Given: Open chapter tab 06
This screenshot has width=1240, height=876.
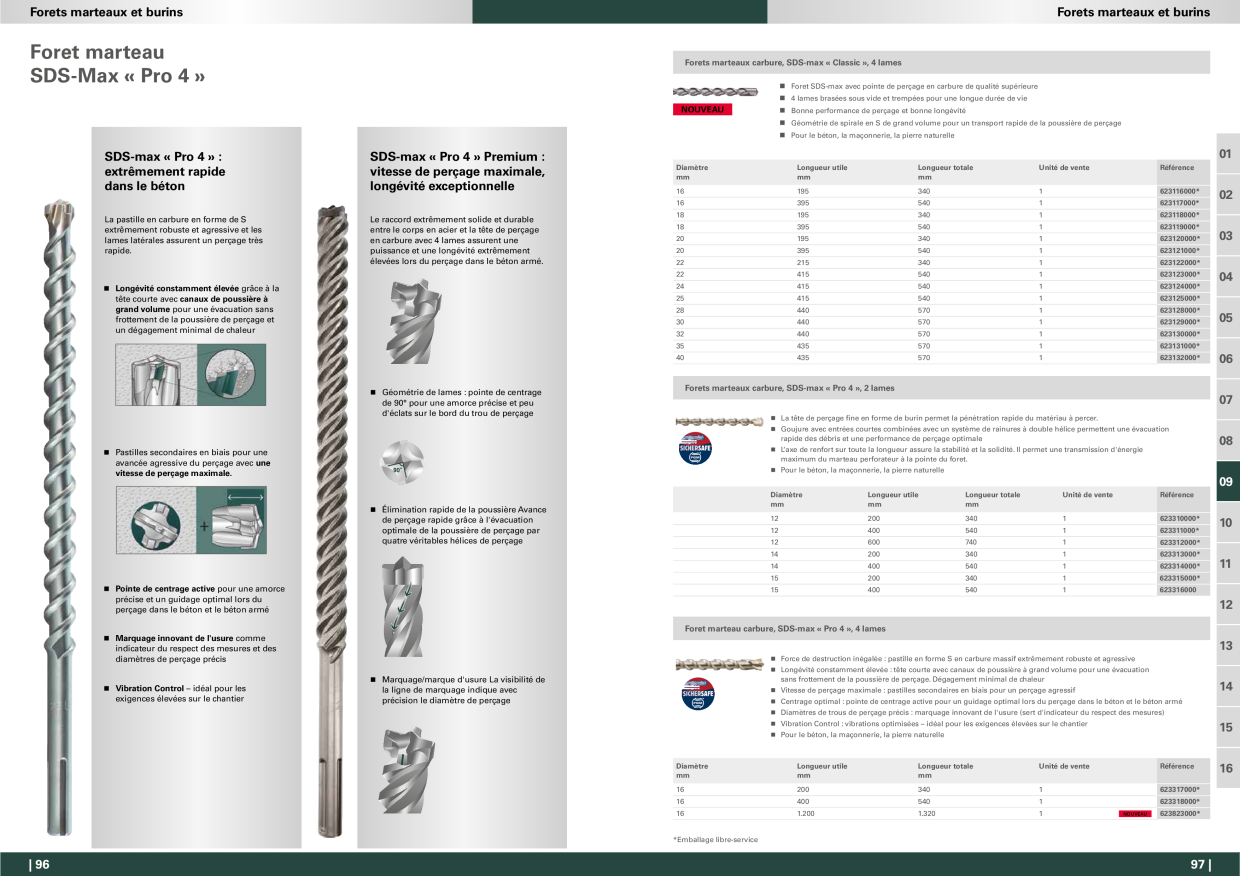Looking at the screenshot, I should tap(1227, 358).
